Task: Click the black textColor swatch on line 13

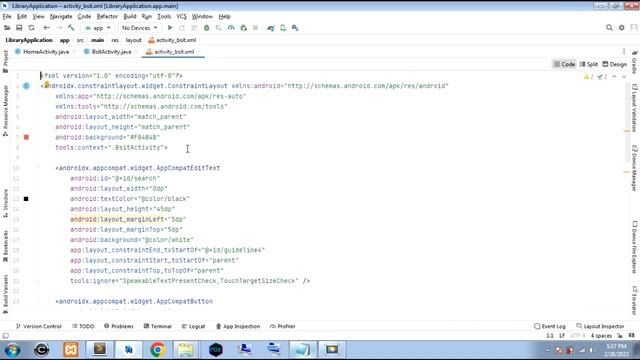Action: coord(26,199)
